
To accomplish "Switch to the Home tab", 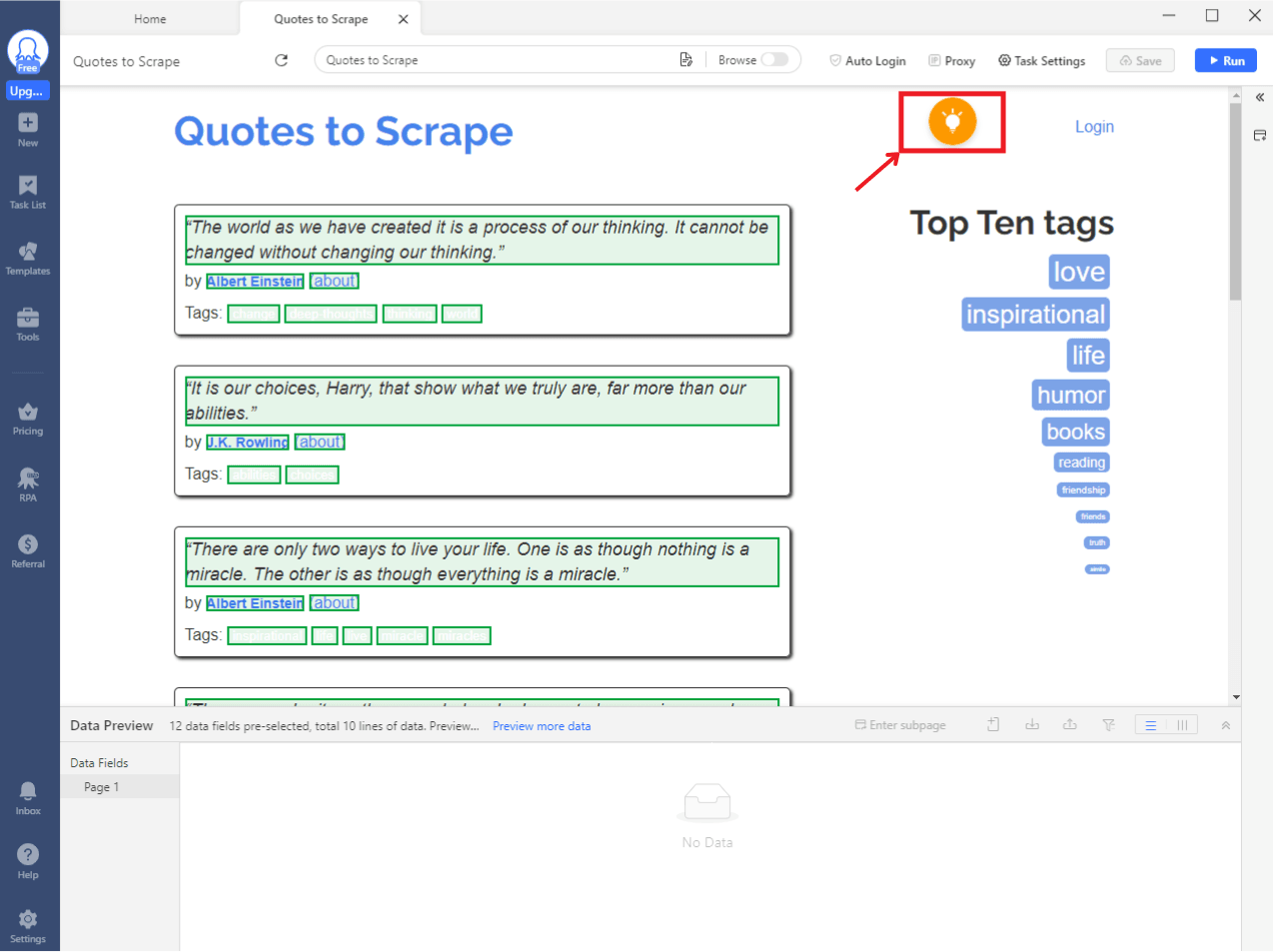I will pos(150,19).
